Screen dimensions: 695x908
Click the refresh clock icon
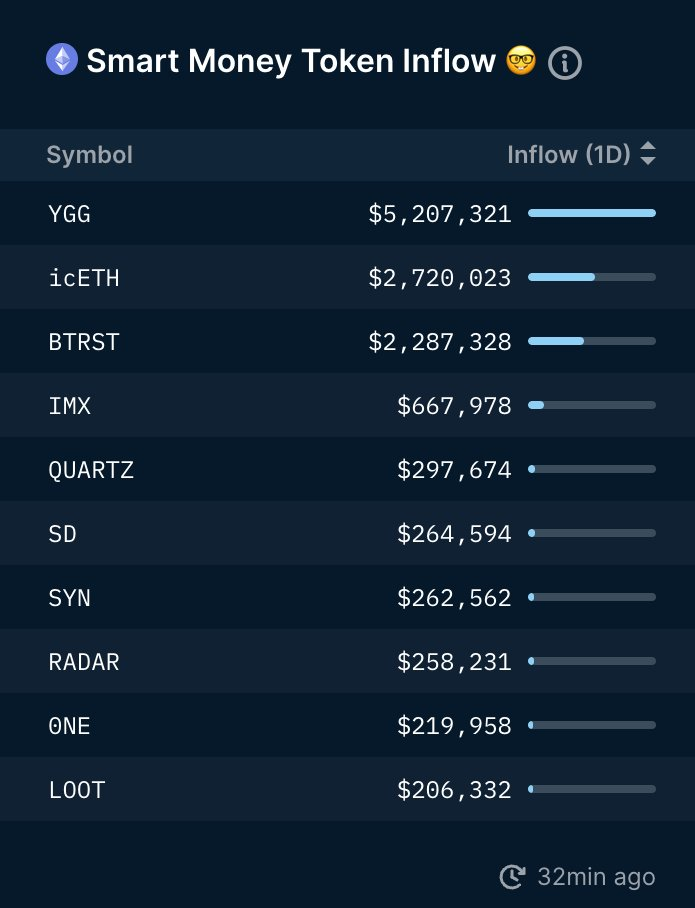coord(513,877)
